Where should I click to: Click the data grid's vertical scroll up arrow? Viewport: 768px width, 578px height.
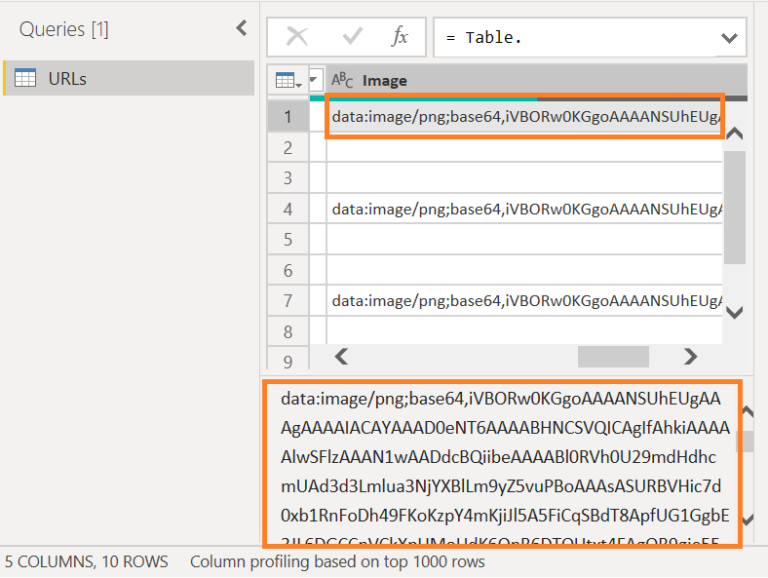[734, 133]
